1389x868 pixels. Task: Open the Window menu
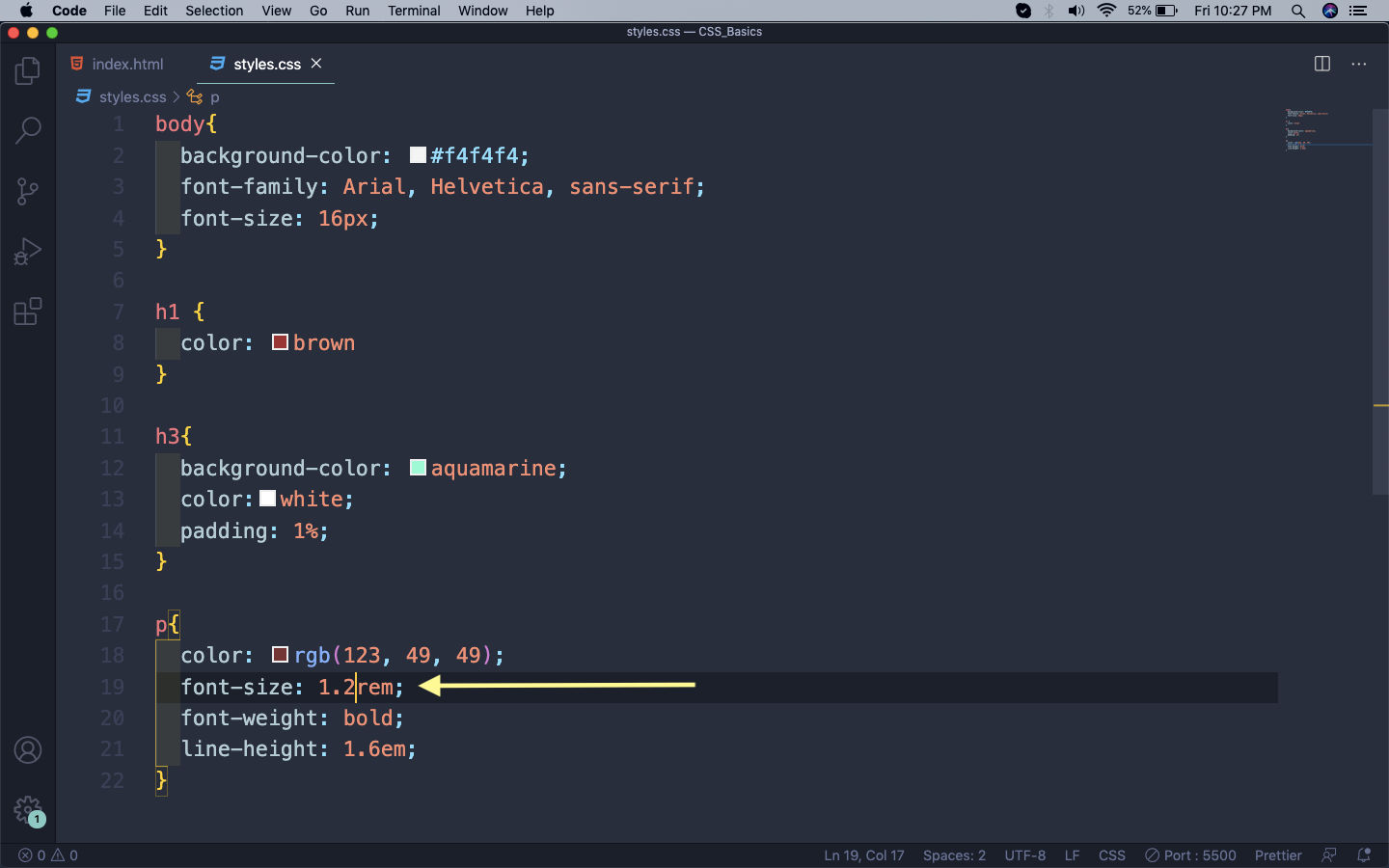pyautogui.click(x=482, y=11)
